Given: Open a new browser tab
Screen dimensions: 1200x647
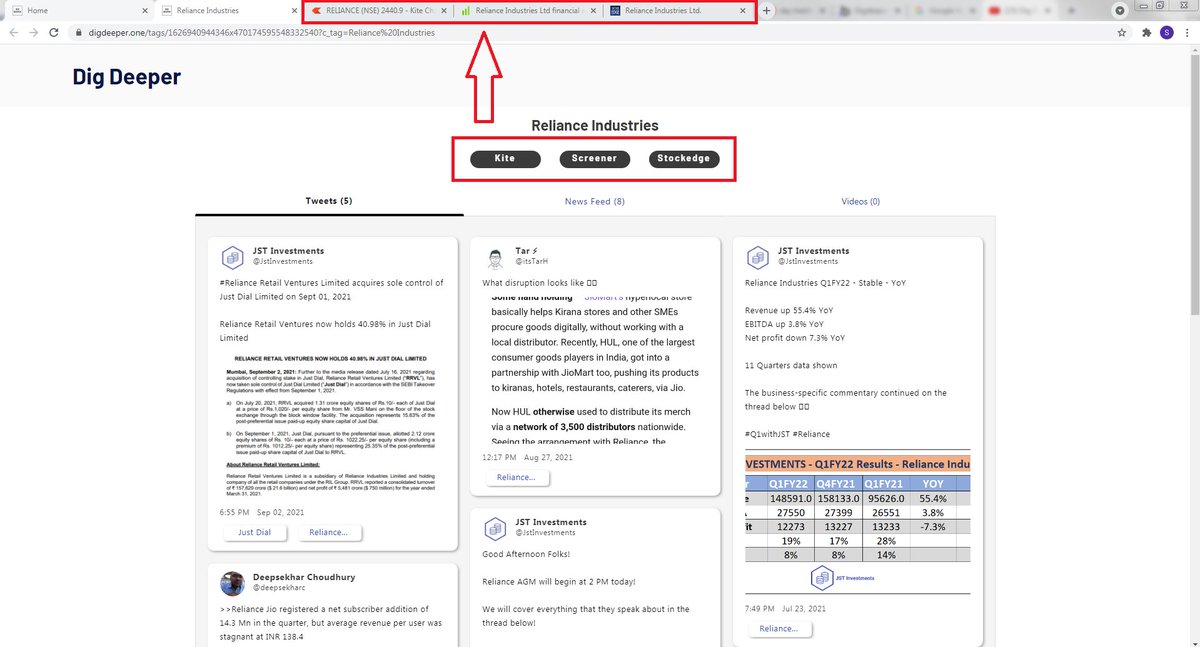Looking at the screenshot, I should pyautogui.click(x=767, y=10).
